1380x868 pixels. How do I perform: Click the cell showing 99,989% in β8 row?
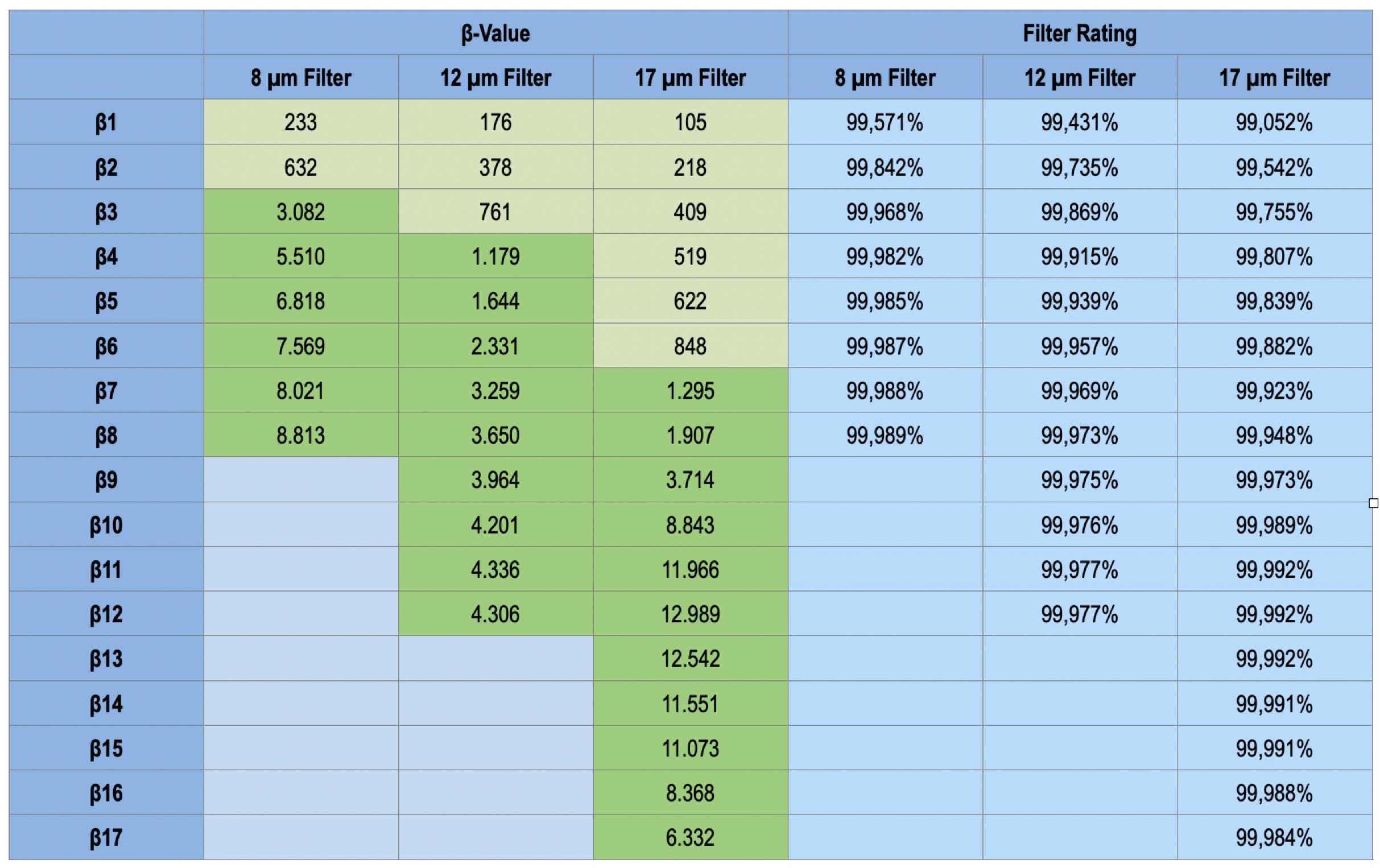[885, 436]
